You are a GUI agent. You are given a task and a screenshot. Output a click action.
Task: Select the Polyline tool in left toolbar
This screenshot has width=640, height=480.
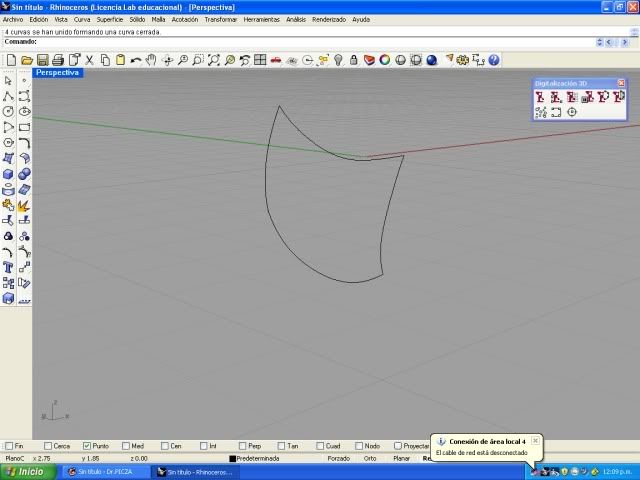point(9,96)
